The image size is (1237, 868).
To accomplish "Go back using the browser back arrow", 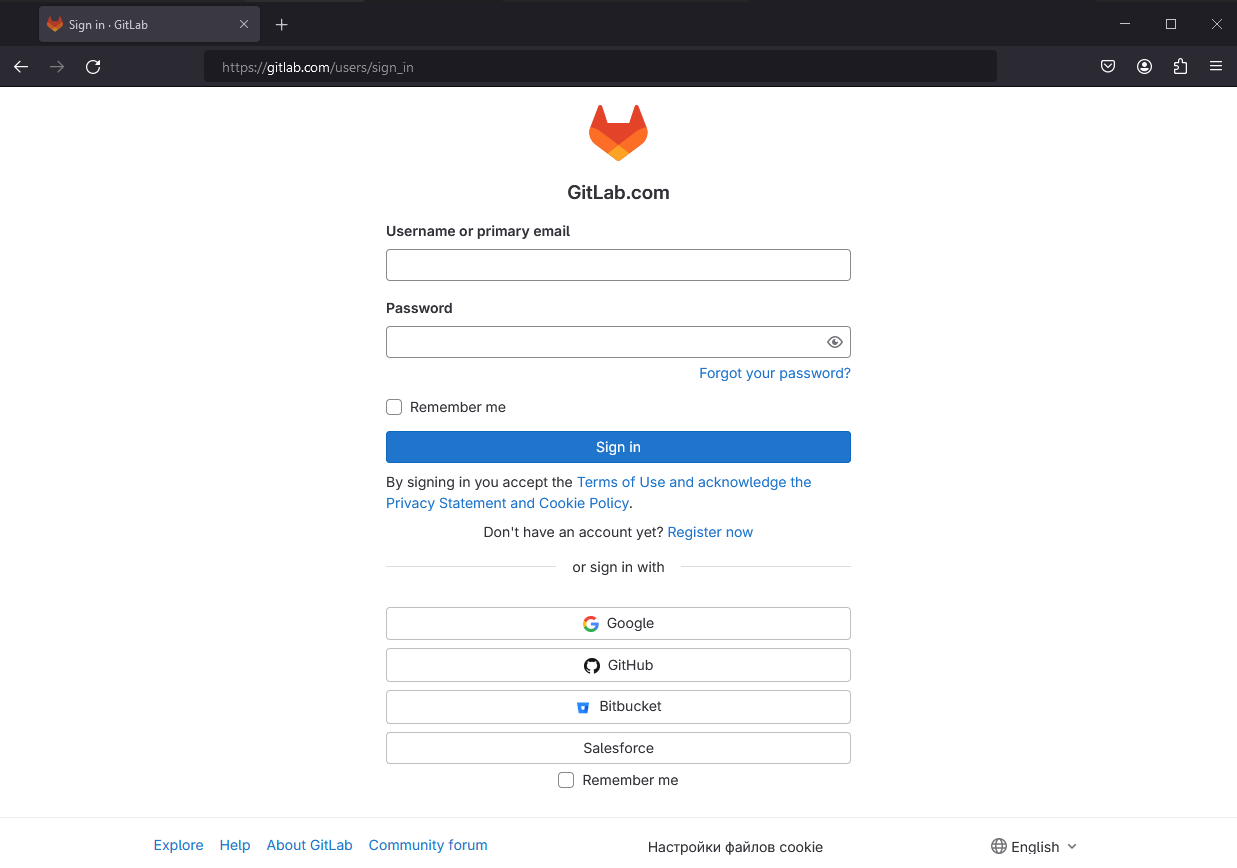I will click(21, 67).
